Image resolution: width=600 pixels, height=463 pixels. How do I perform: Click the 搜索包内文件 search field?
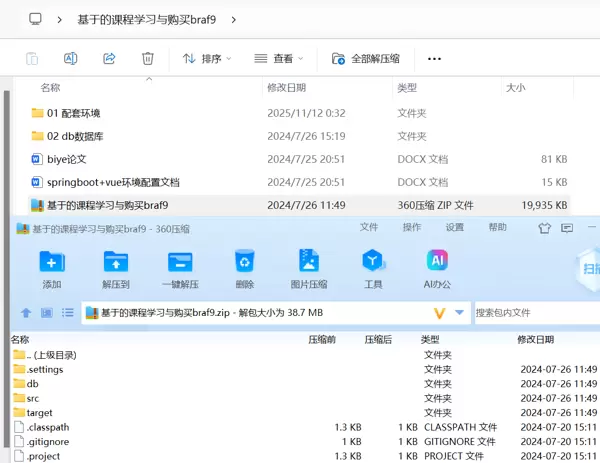tap(535, 313)
